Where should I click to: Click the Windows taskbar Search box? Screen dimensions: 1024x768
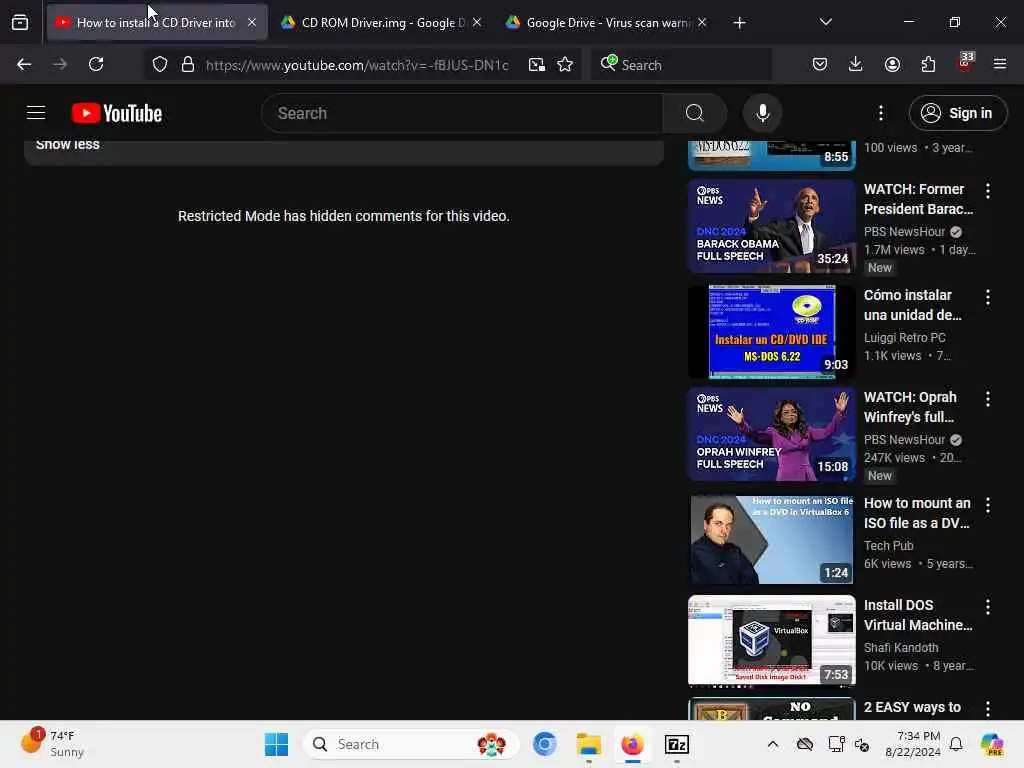(x=411, y=744)
